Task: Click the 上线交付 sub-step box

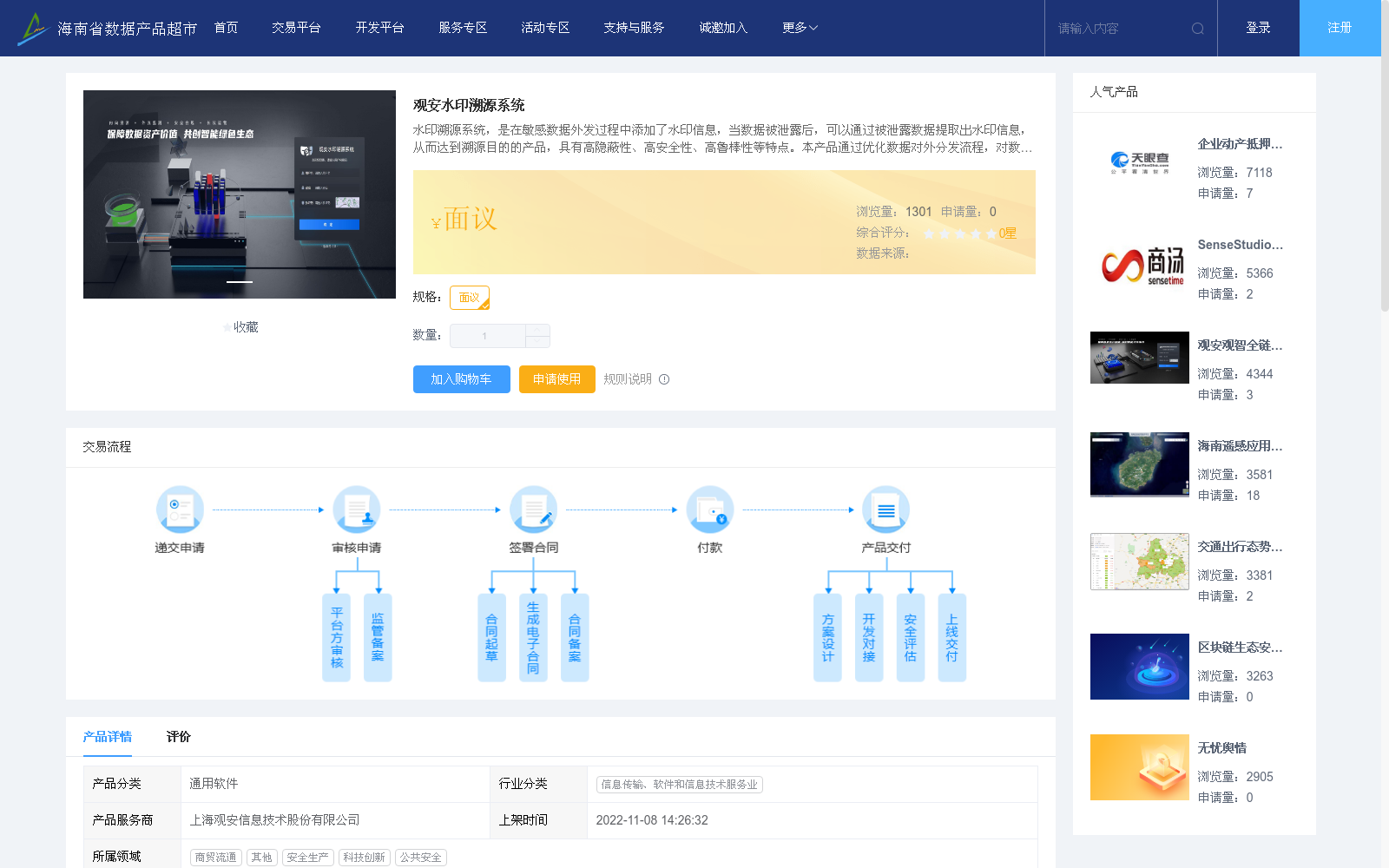Action: (x=952, y=637)
